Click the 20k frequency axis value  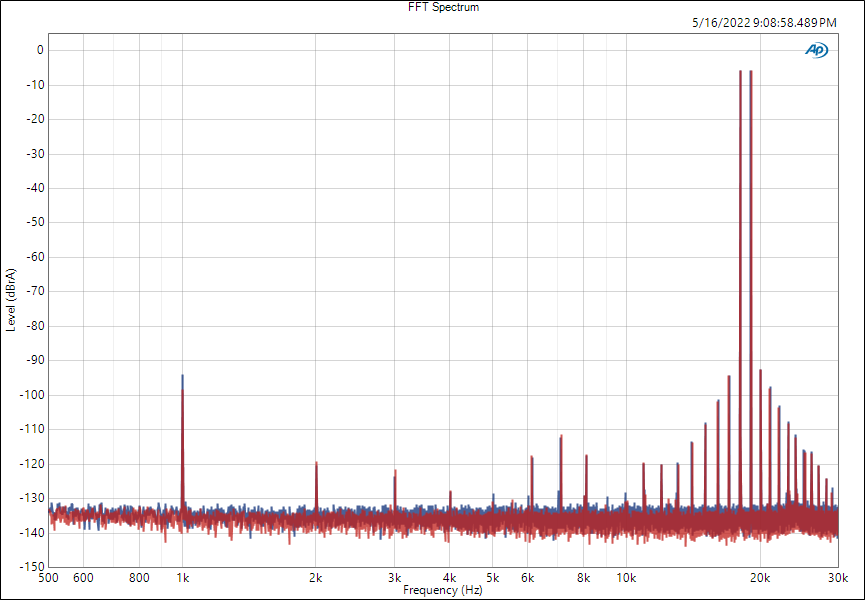pos(760,578)
